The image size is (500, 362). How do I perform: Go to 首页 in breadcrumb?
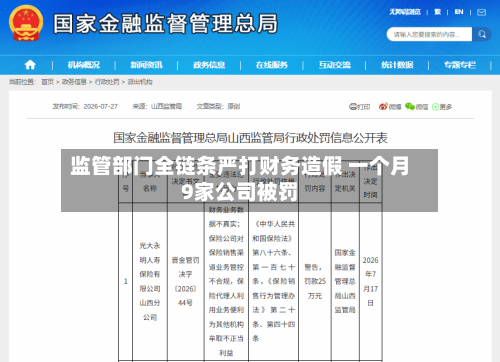[47, 82]
